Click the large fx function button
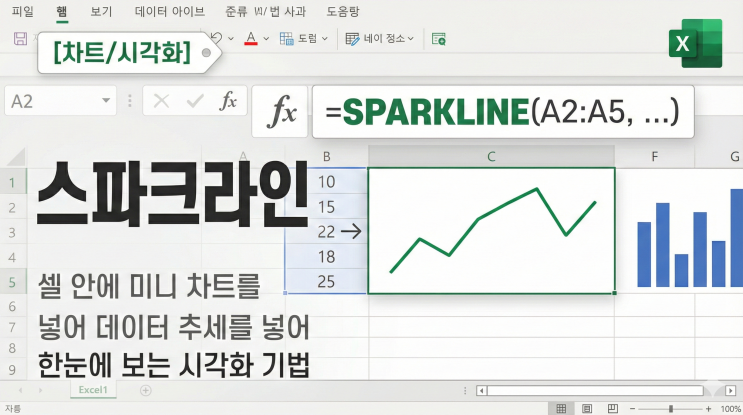The width and height of the screenshot is (743, 415). click(280, 112)
